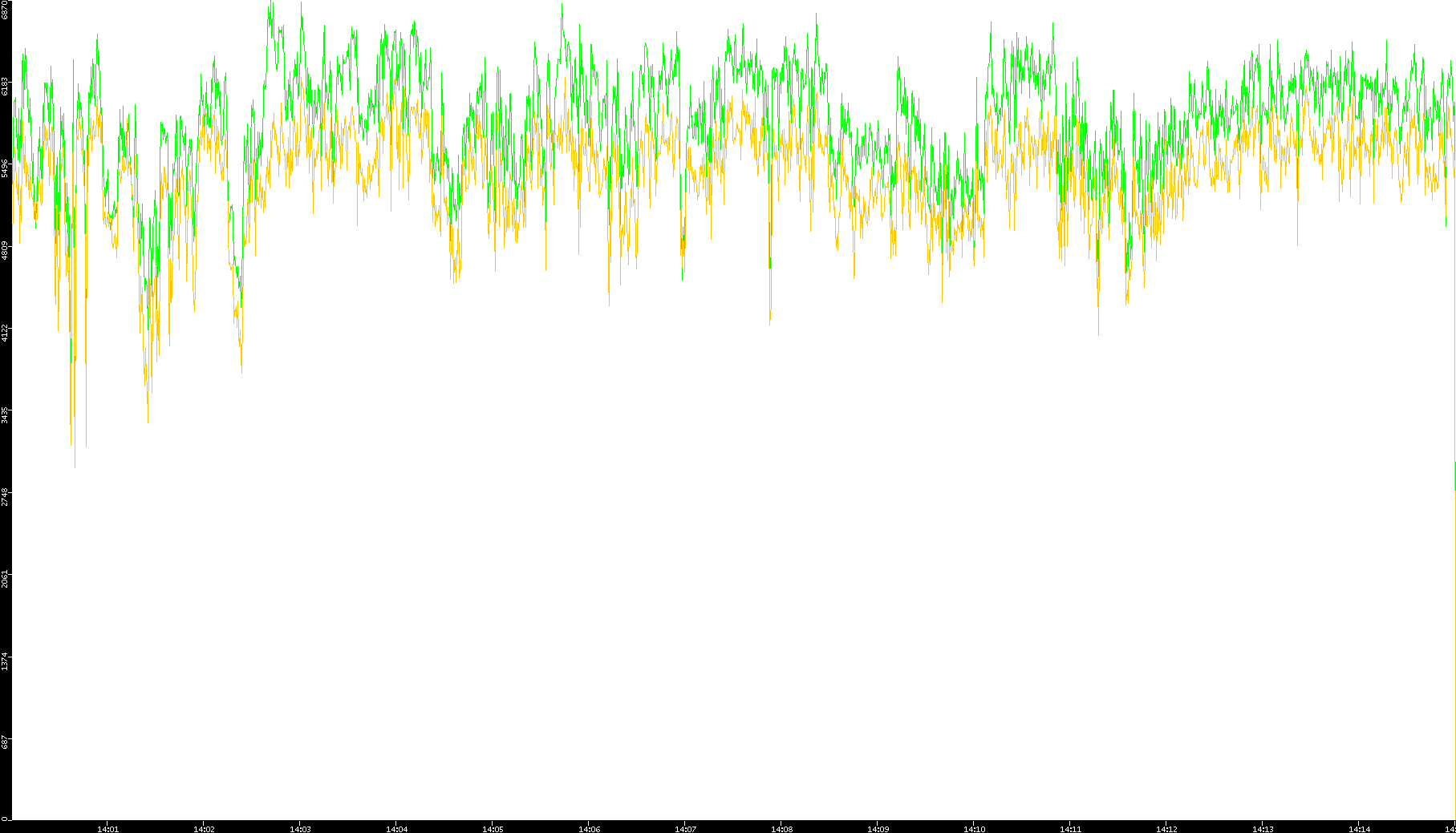Screen dimensions: 1456x833
Task: Select the 14:05 time axis label
Action: pyautogui.click(x=493, y=828)
